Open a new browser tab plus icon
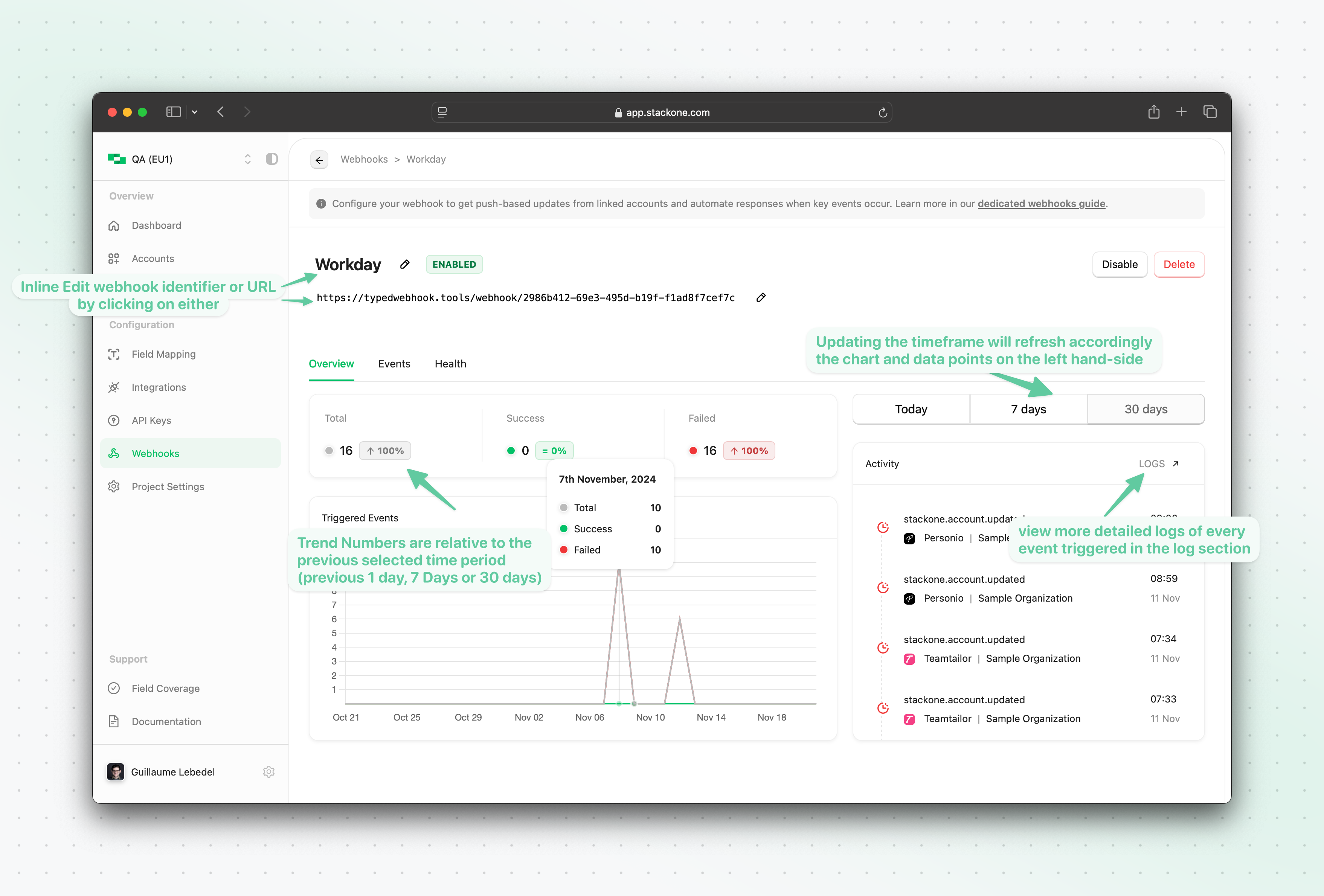 pos(1182,112)
